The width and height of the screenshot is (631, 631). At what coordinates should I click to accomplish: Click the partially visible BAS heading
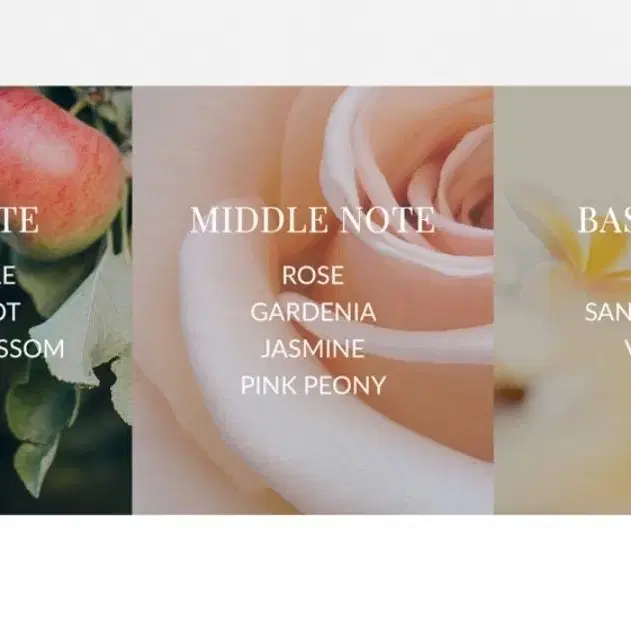[x=604, y=220]
